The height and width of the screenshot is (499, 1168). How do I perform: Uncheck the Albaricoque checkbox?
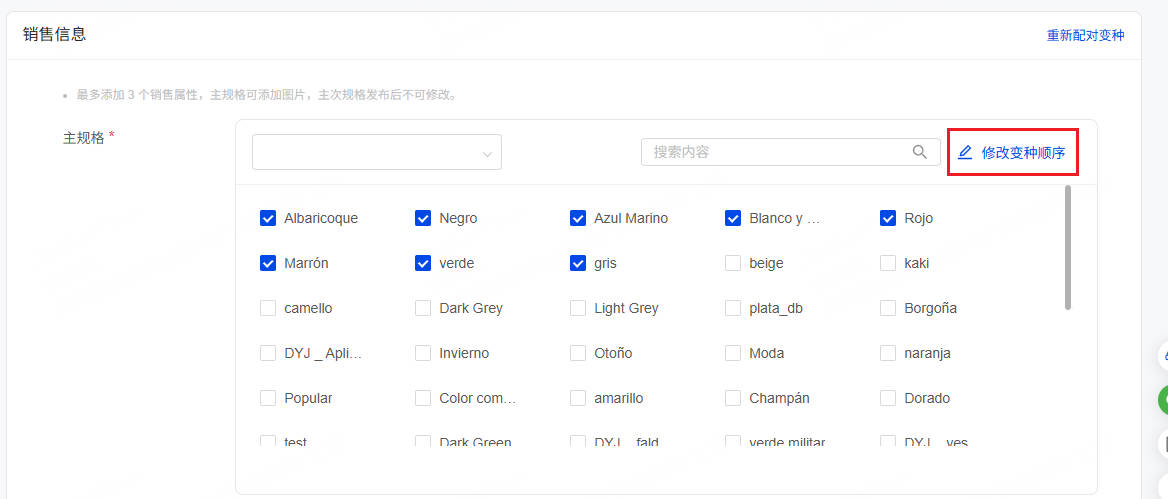tap(268, 218)
